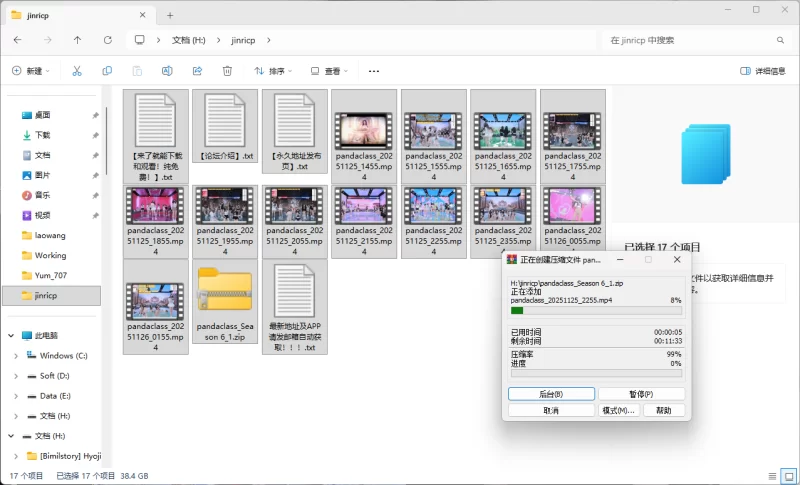Click the Copy icon in toolbar

pyautogui.click(x=107, y=71)
